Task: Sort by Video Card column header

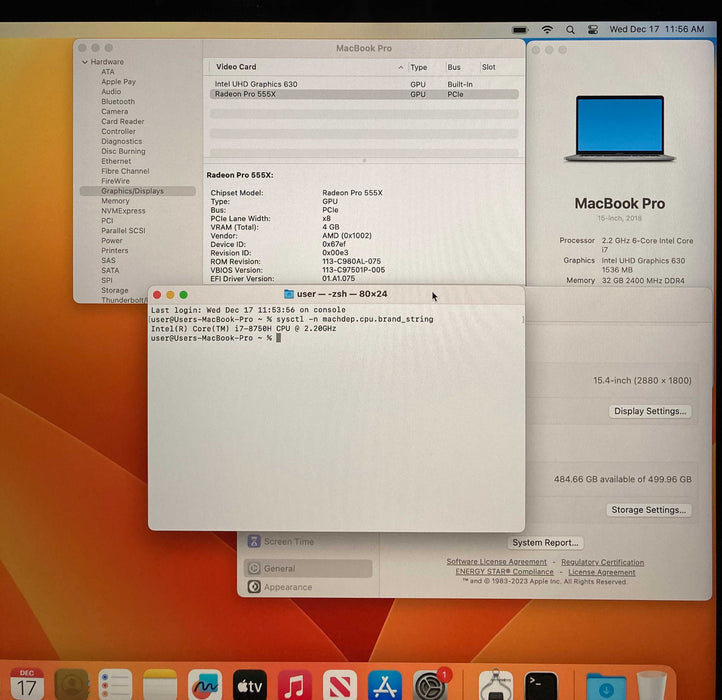Action: [x=236, y=67]
